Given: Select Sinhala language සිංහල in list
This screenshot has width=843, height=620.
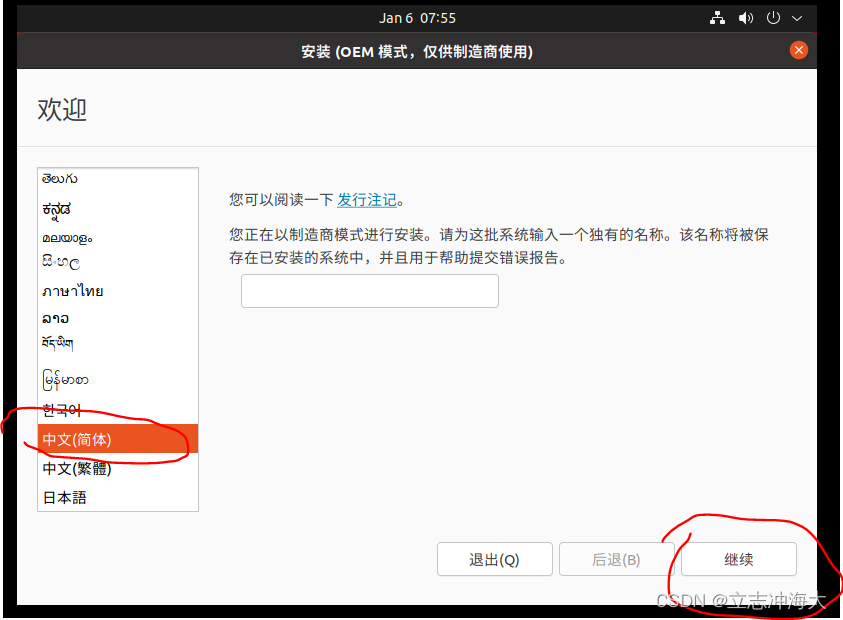Looking at the screenshot, I should tap(118, 262).
